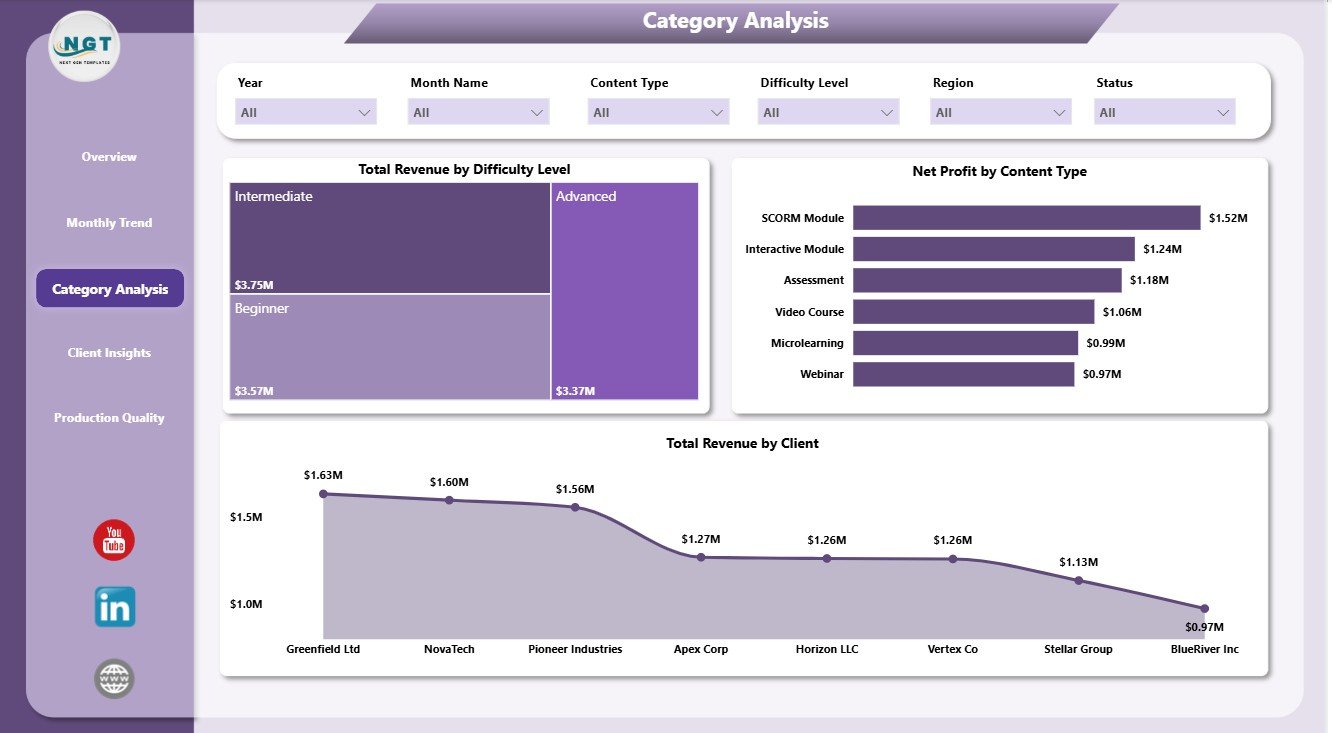
Task: Click the Video Course bar
Action: click(x=974, y=312)
